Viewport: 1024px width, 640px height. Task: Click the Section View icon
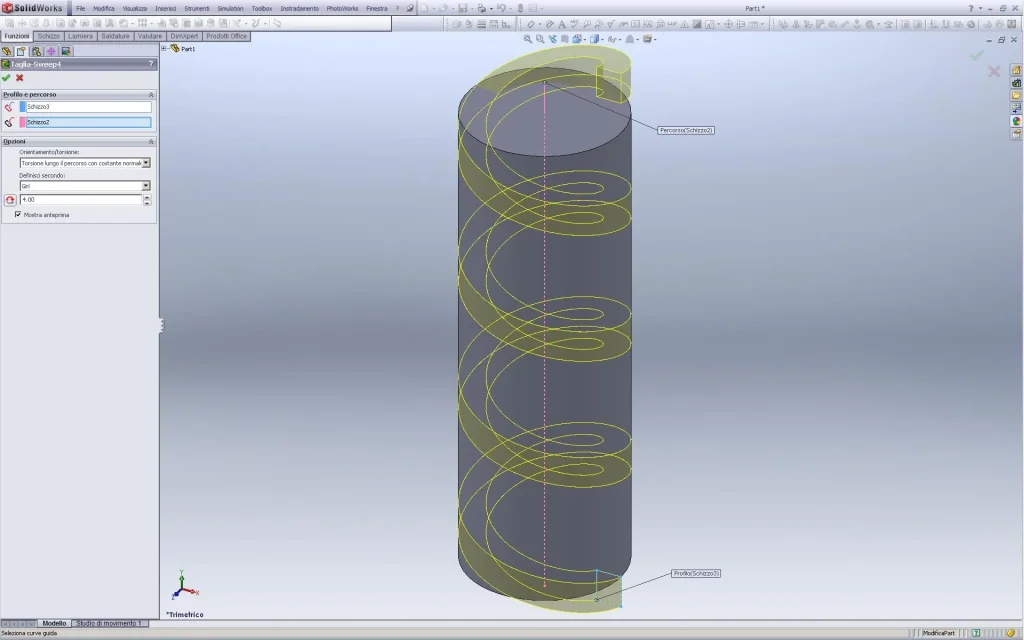tap(565, 39)
